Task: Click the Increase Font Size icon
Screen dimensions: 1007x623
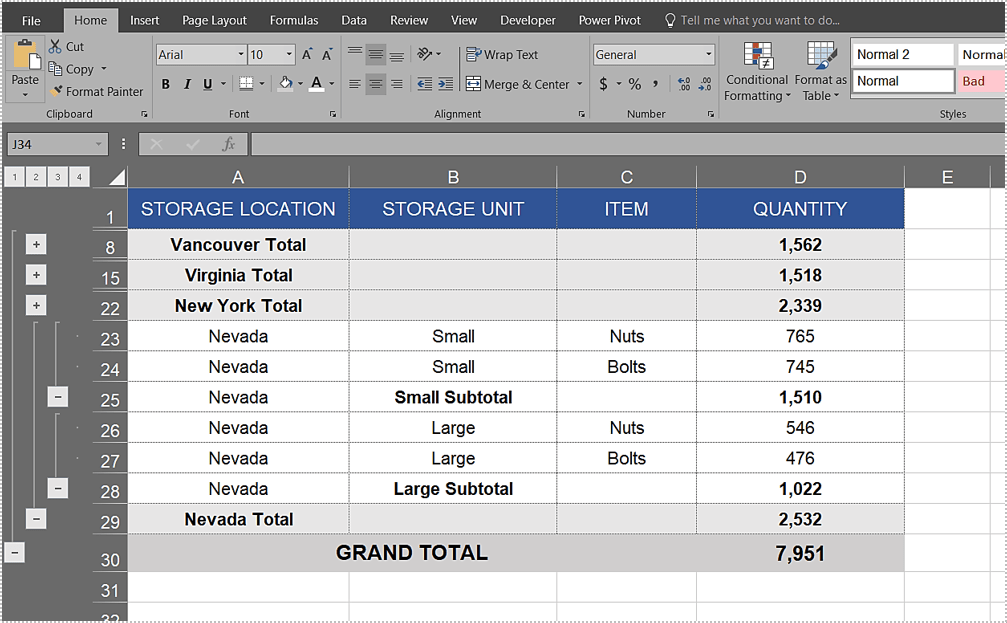Action: click(x=307, y=55)
